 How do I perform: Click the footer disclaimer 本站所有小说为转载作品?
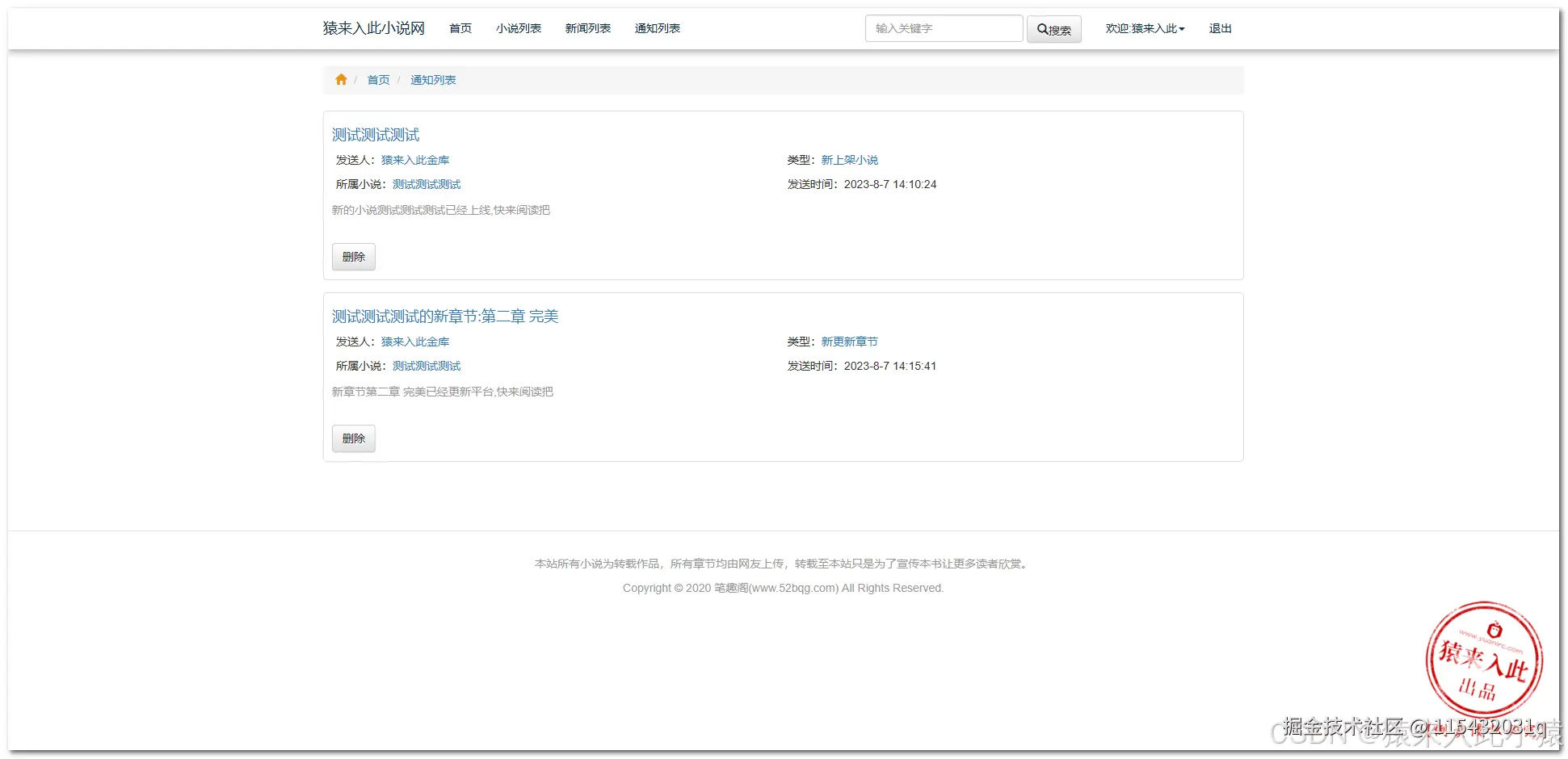783,564
